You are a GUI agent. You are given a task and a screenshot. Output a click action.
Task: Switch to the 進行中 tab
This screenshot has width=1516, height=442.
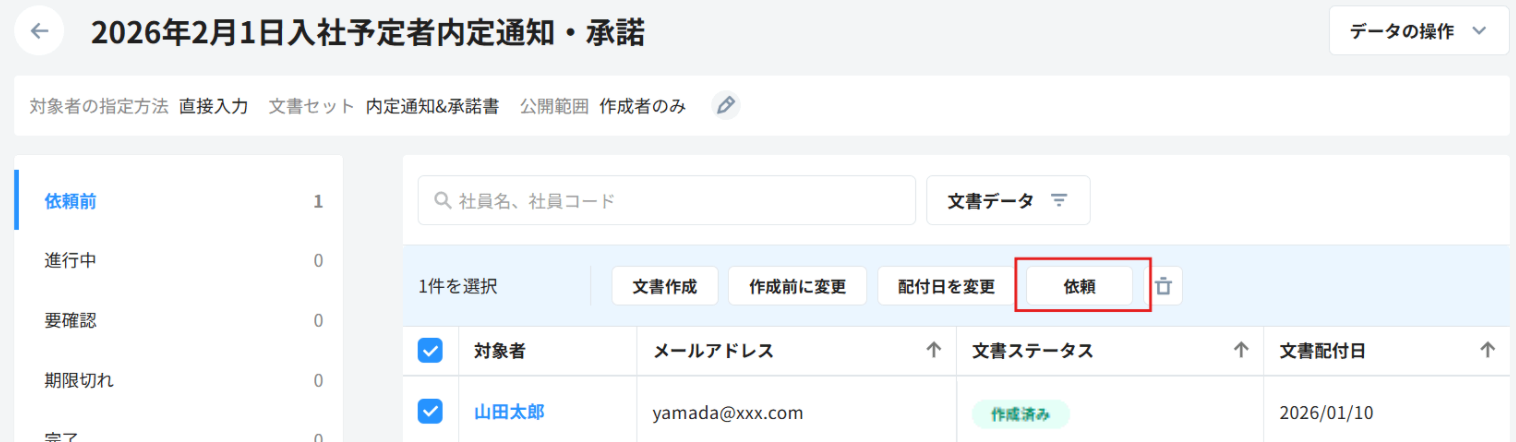pos(71,261)
